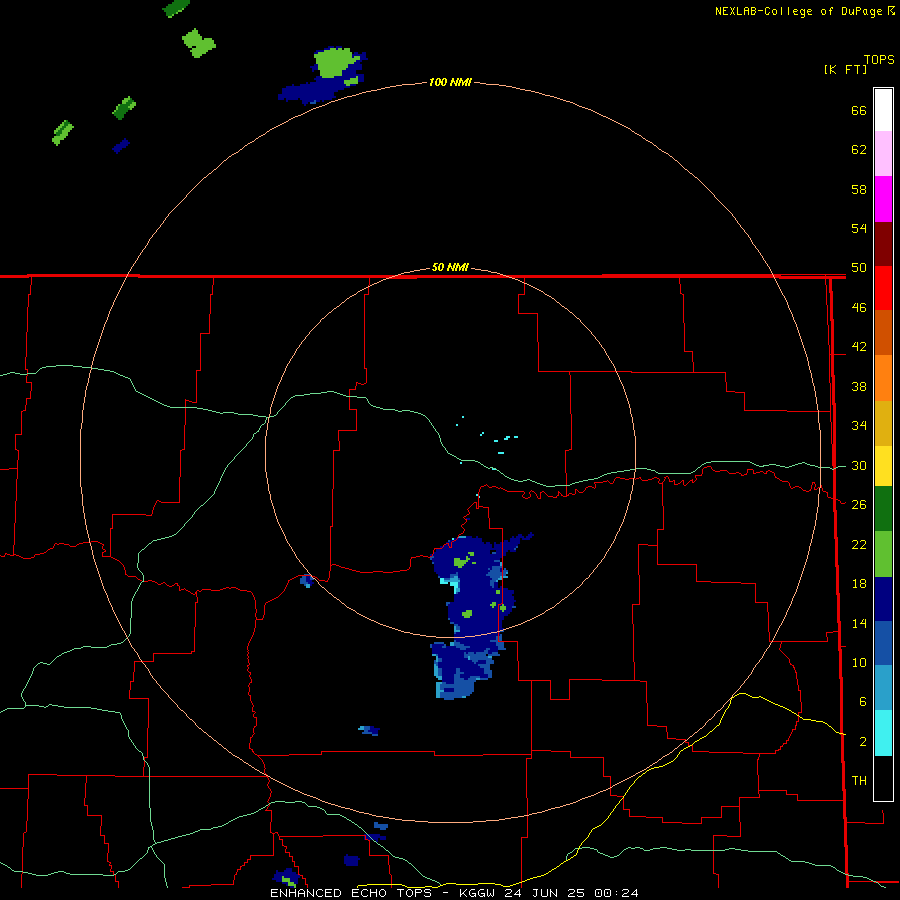
Task: Click the TH threshold label
Action: [x=859, y=781]
